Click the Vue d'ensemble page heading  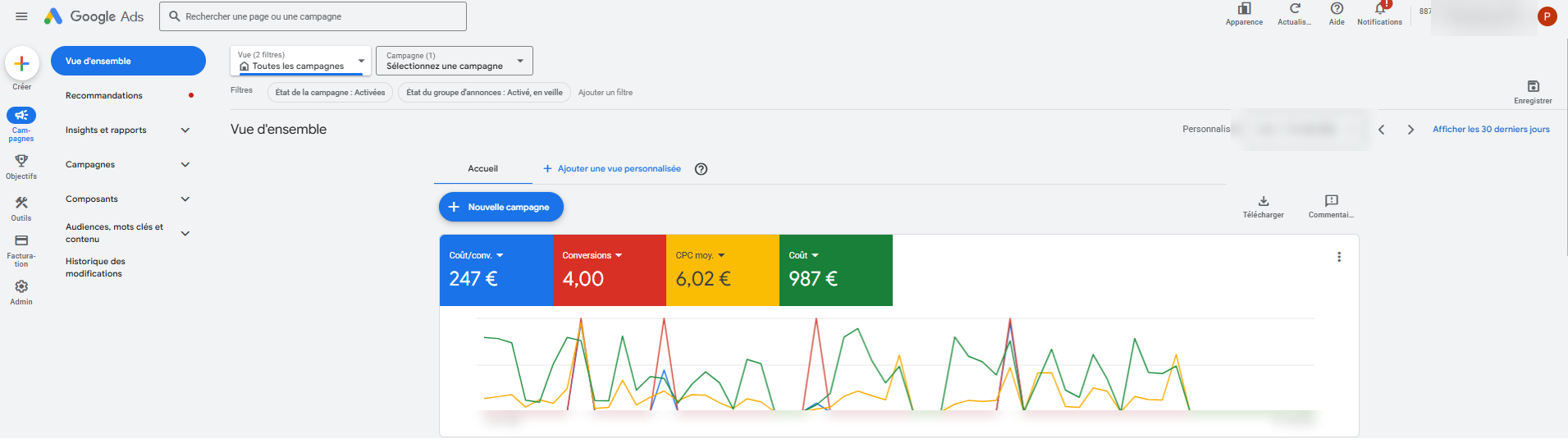279,130
